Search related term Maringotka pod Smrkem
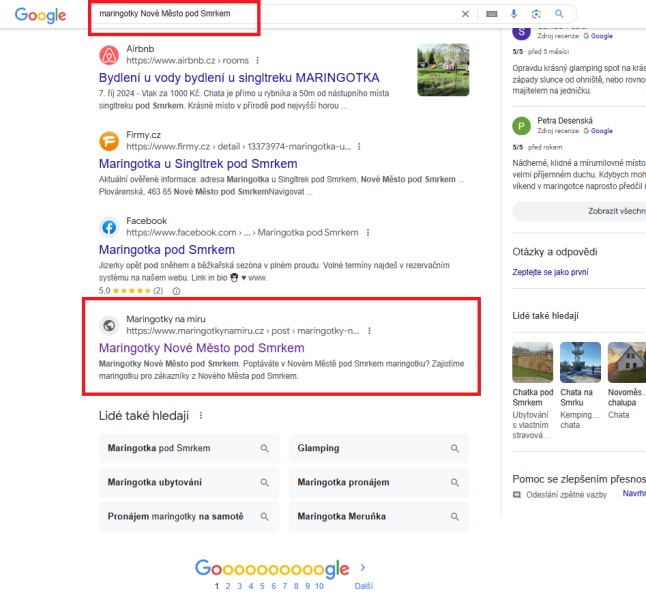The width and height of the screenshot is (646, 600). 189,448
